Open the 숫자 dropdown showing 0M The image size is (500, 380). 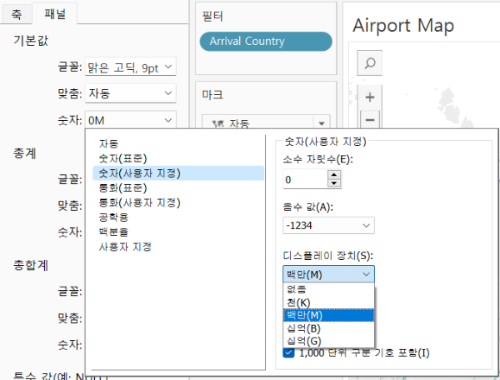pos(130,120)
